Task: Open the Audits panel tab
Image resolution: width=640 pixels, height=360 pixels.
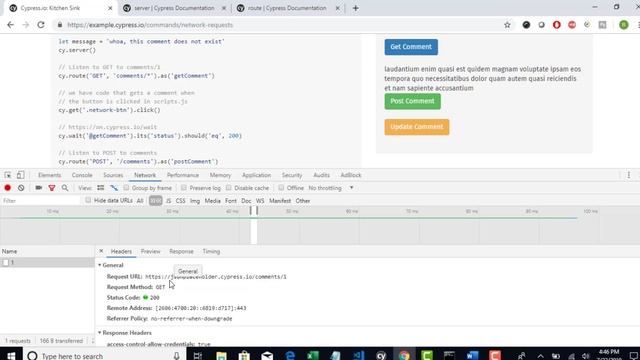Action: [321, 175]
